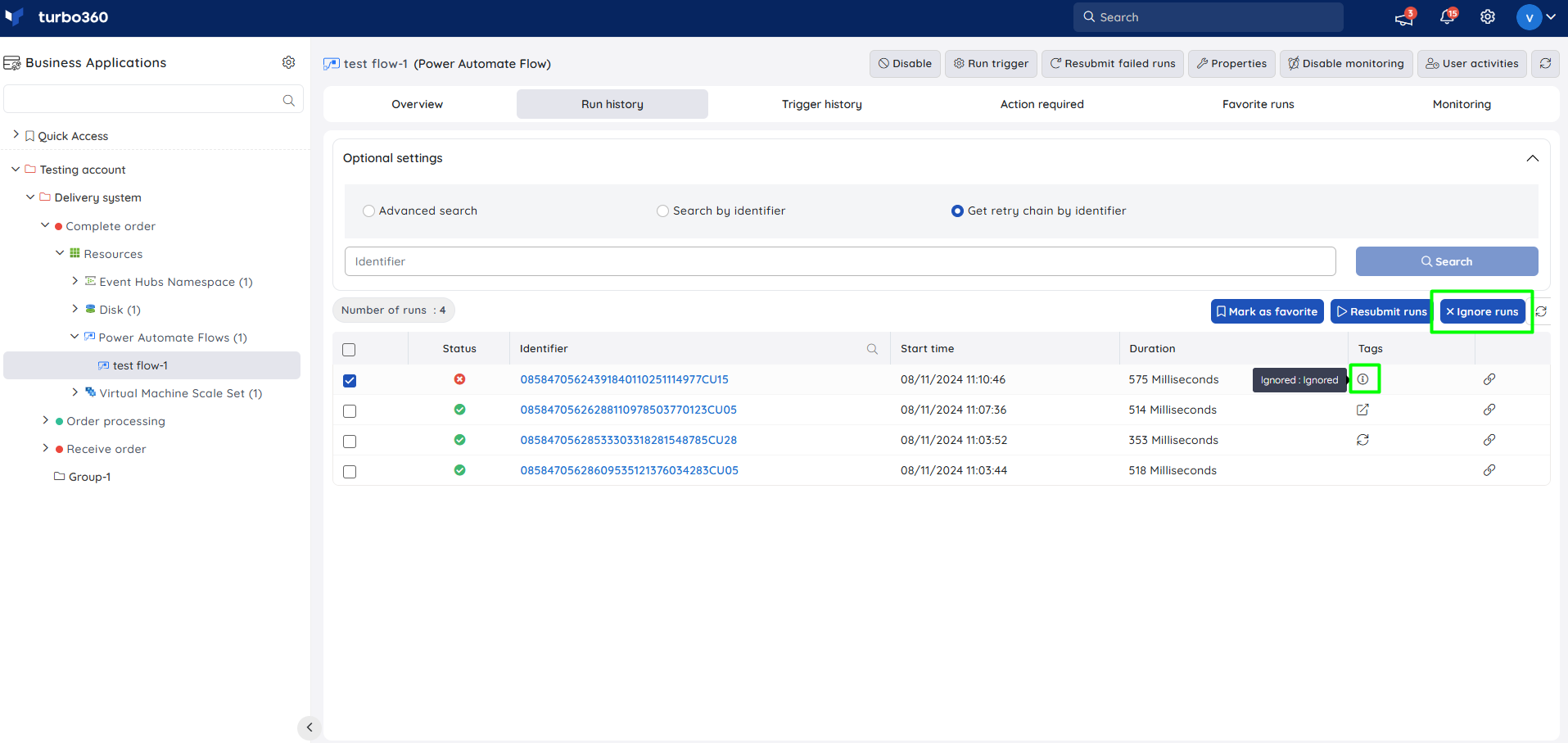Click the Identifier column search icon
The width and height of the screenshot is (1568, 743).
pyautogui.click(x=872, y=349)
